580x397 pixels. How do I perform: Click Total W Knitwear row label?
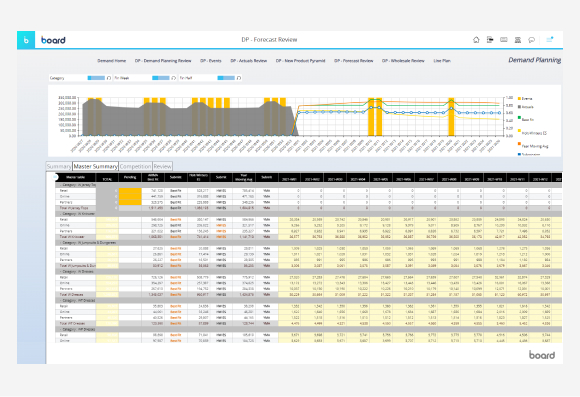pos(72,237)
